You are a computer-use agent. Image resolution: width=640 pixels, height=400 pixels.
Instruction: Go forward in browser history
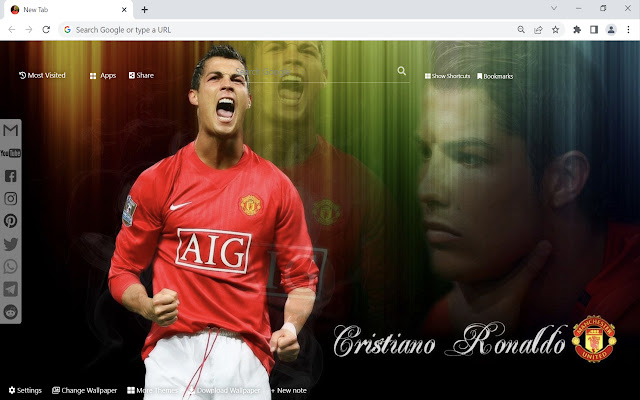[x=29, y=29]
